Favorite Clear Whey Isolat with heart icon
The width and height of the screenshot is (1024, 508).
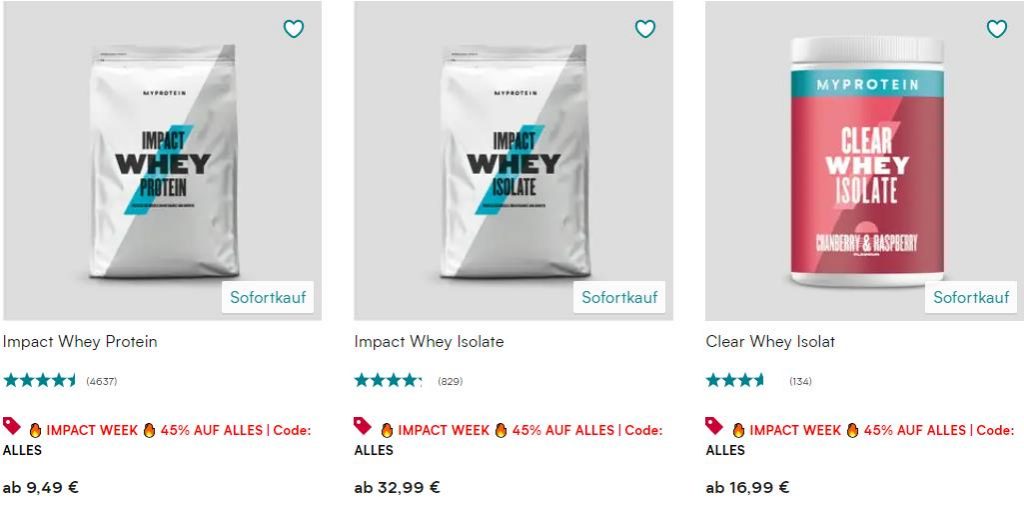point(996,29)
